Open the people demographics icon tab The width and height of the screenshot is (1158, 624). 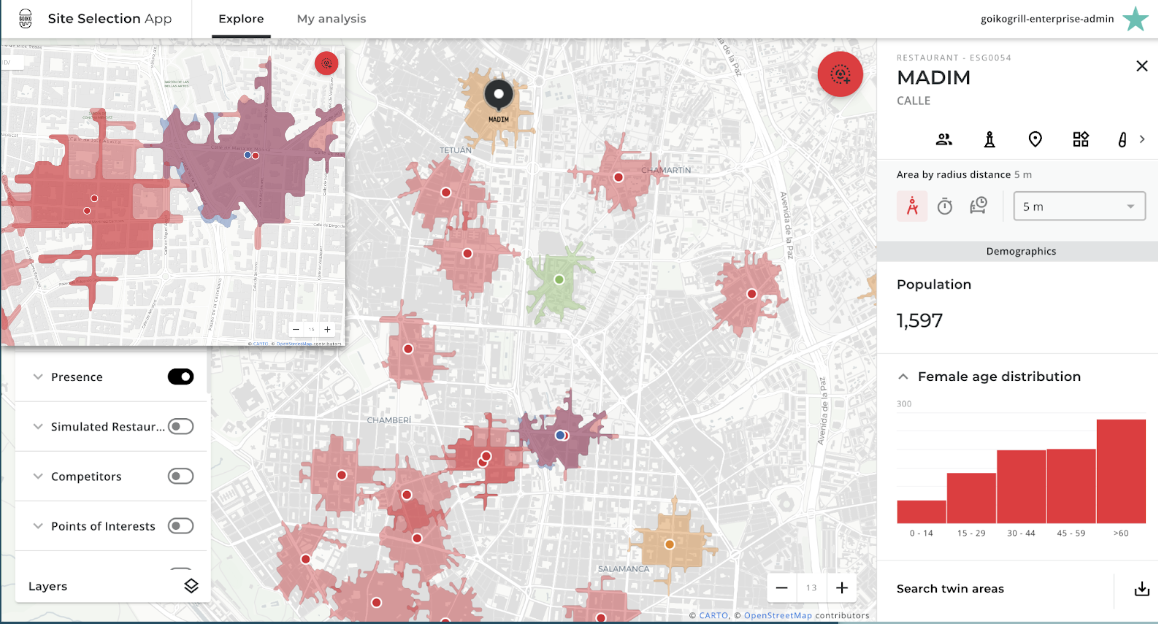pos(944,139)
